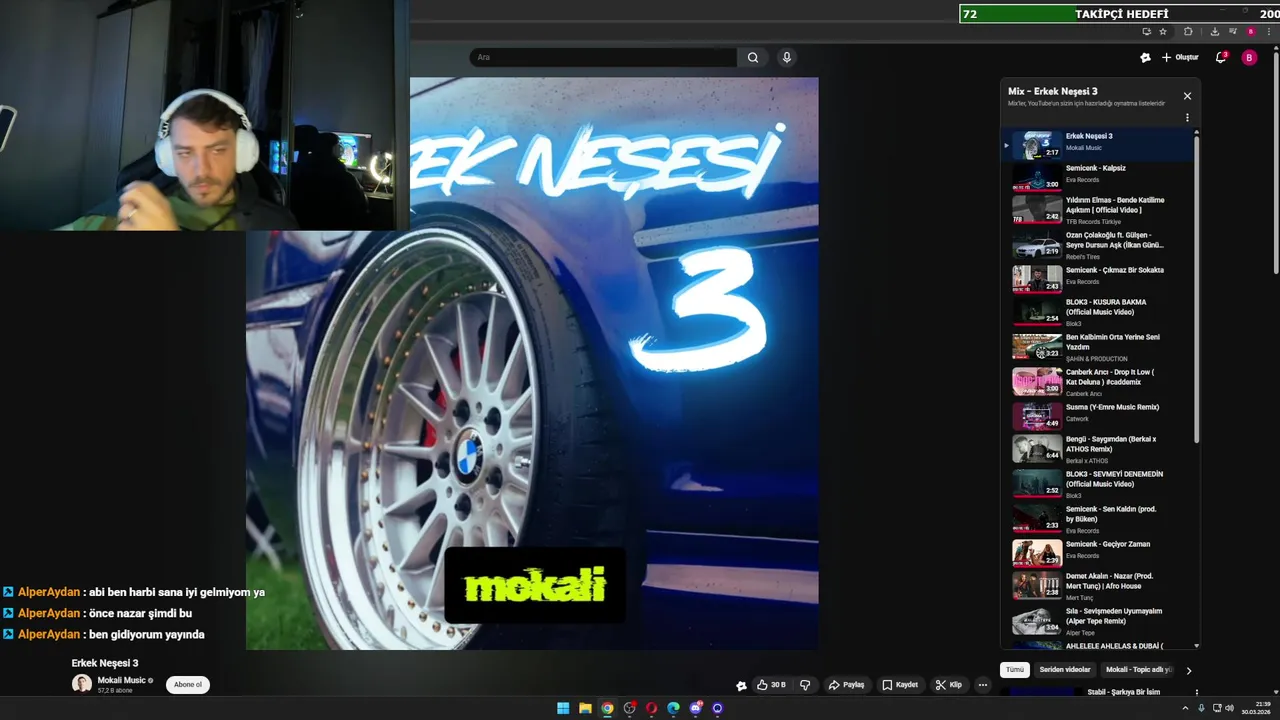Open Chrome media control icon
1280x720 pixels.
tap(1231, 31)
